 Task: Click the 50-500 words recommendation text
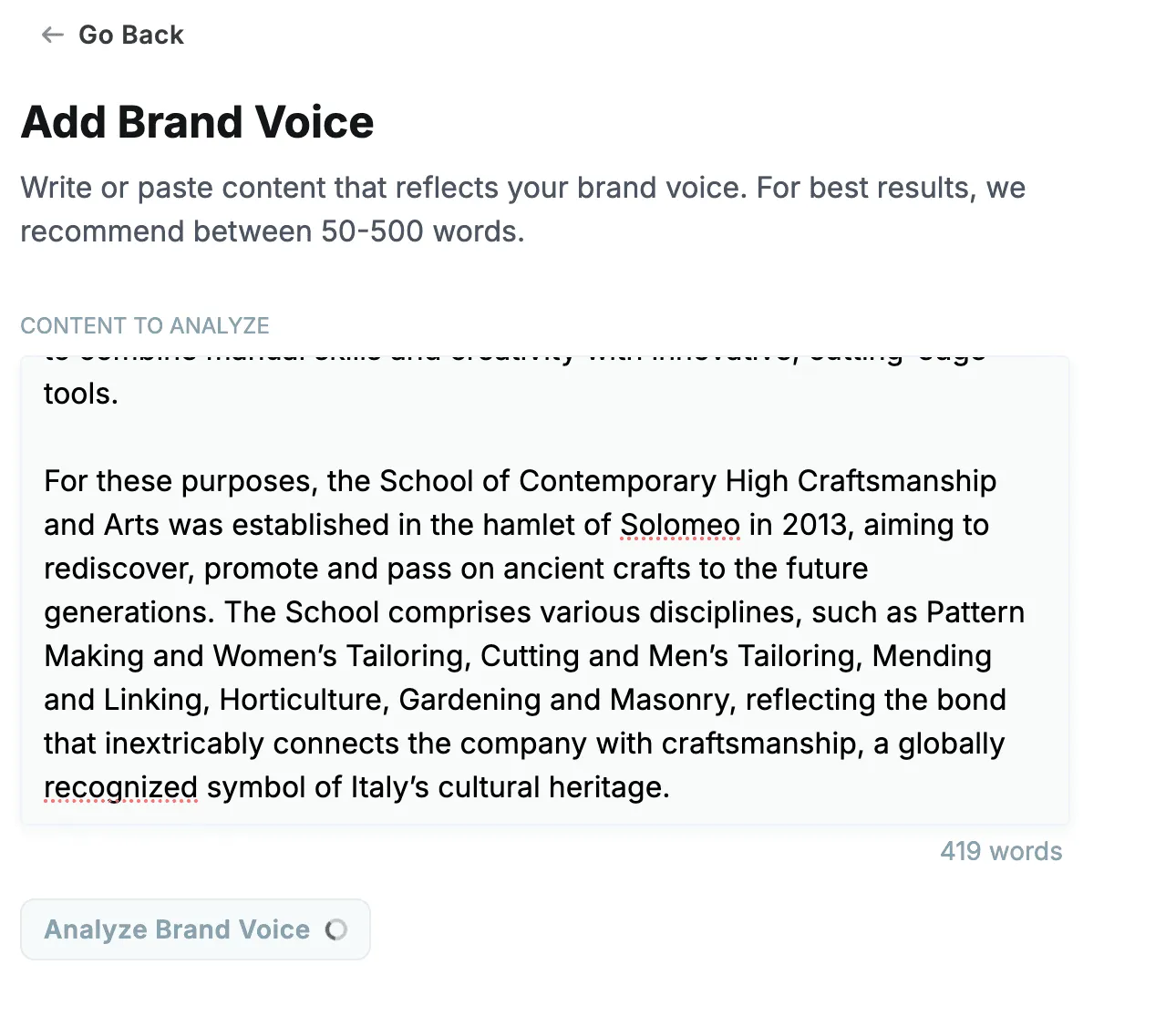click(422, 231)
